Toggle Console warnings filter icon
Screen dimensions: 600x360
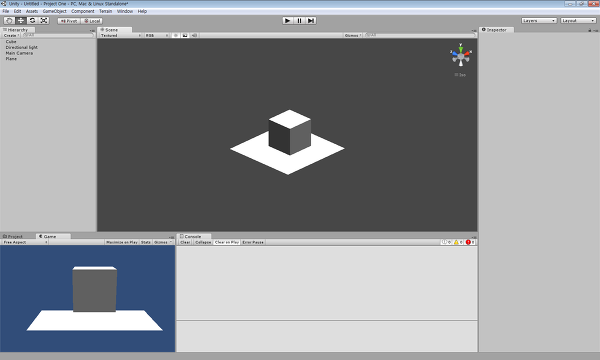point(458,243)
